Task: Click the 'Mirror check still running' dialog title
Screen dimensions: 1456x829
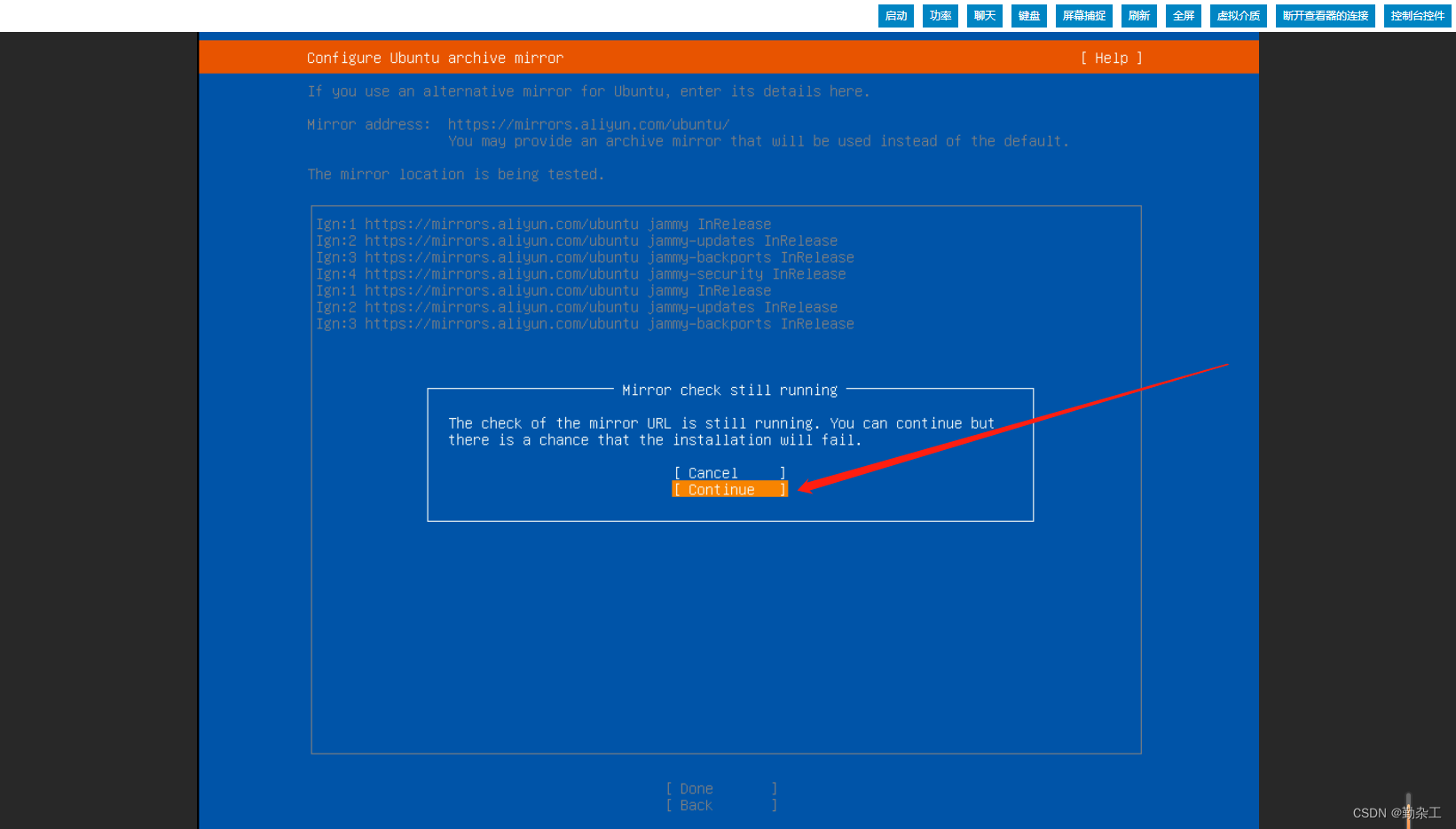Action: (x=729, y=391)
